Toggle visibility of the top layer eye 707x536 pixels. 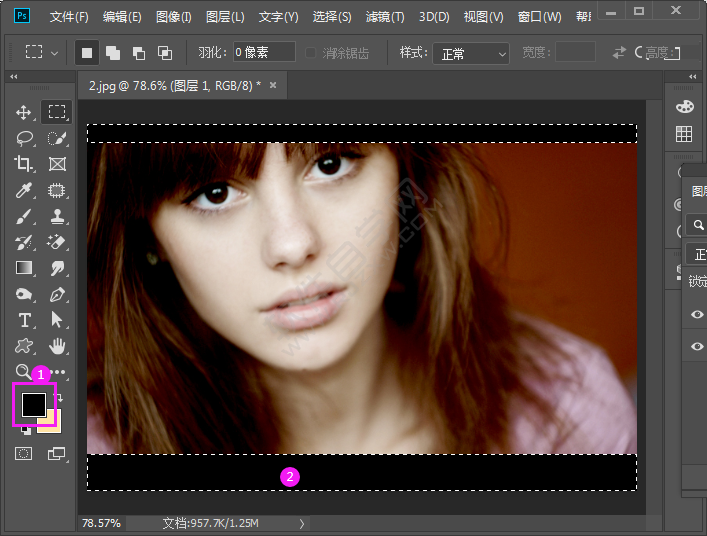697,314
